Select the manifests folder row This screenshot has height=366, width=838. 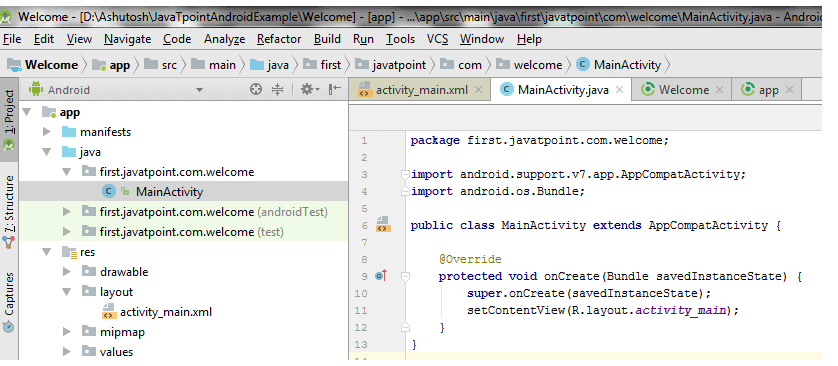point(183,132)
